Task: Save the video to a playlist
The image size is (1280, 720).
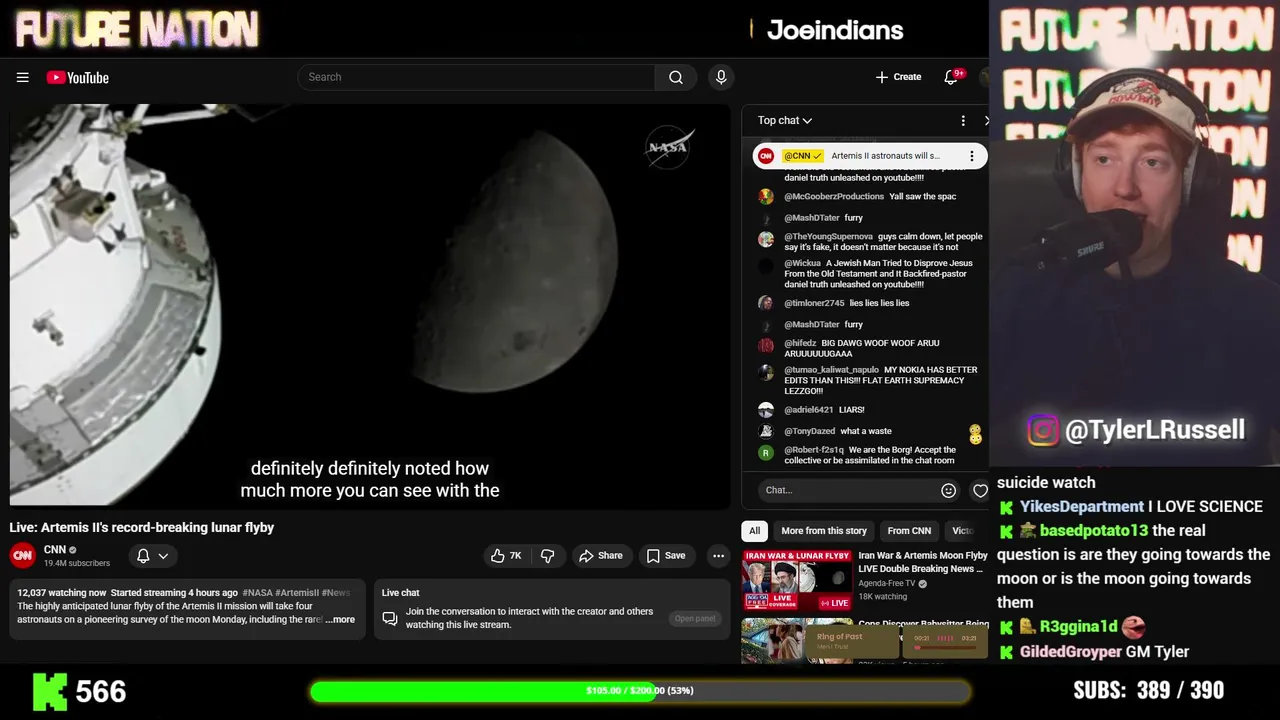Action: tap(666, 556)
